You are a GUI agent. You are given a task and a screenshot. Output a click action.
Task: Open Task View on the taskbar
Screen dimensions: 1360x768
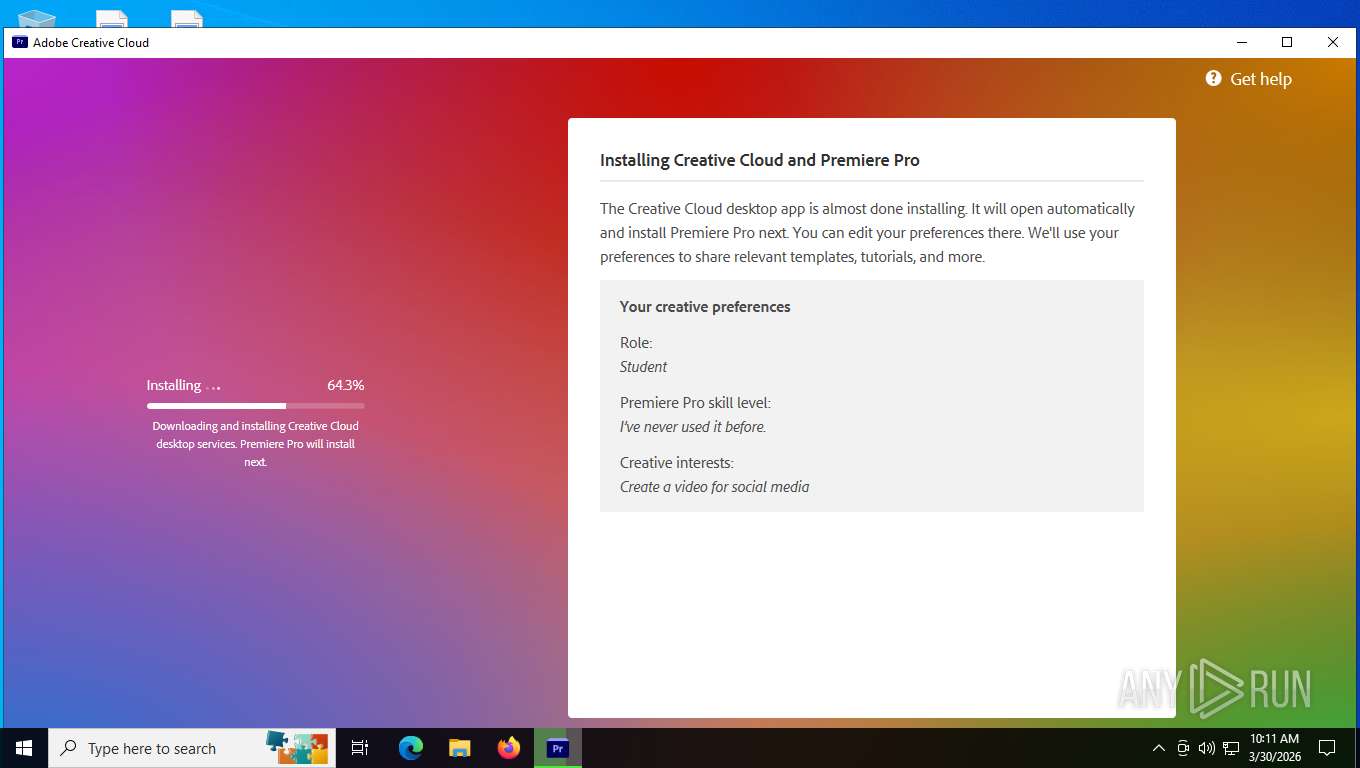click(x=360, y=748)
